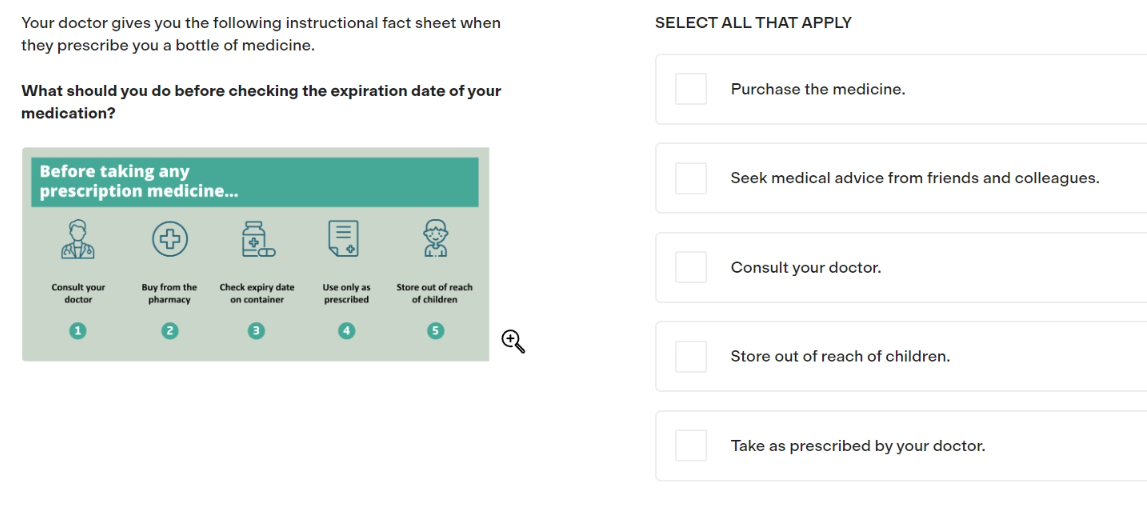The height and width of the screenshot is (507, 1147).
Task: Enable 'Store out of reach of children' checkbox
Action: [x=691, y=356]
